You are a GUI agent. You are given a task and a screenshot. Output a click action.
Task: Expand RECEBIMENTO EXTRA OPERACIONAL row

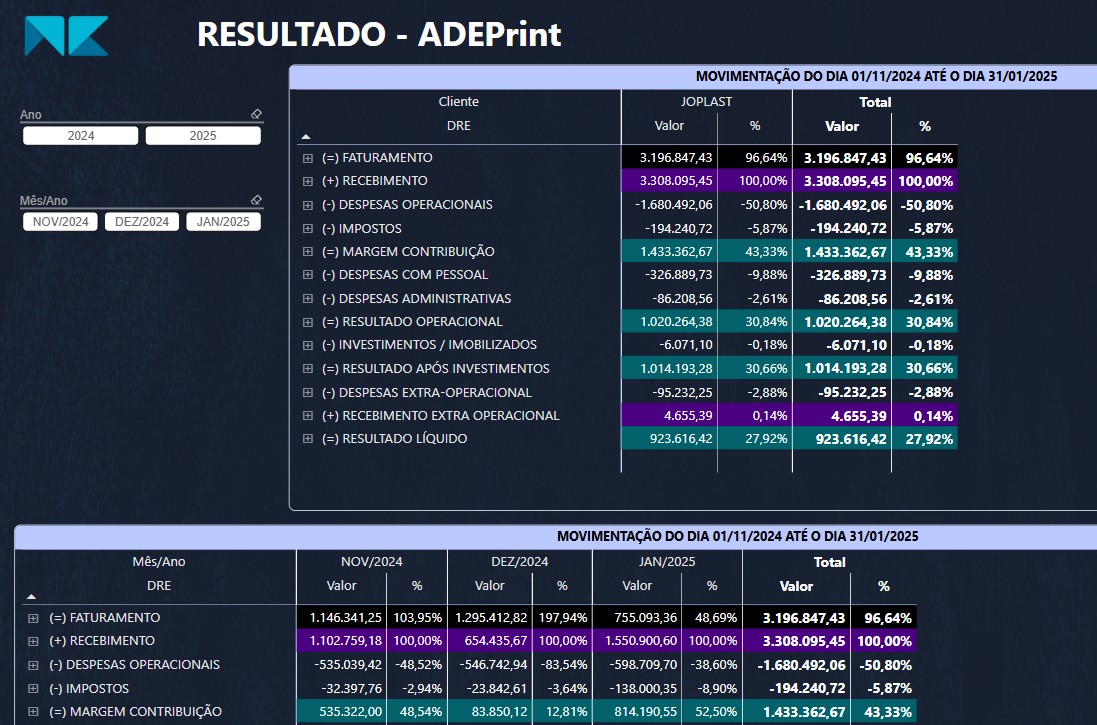pos(307,416)
